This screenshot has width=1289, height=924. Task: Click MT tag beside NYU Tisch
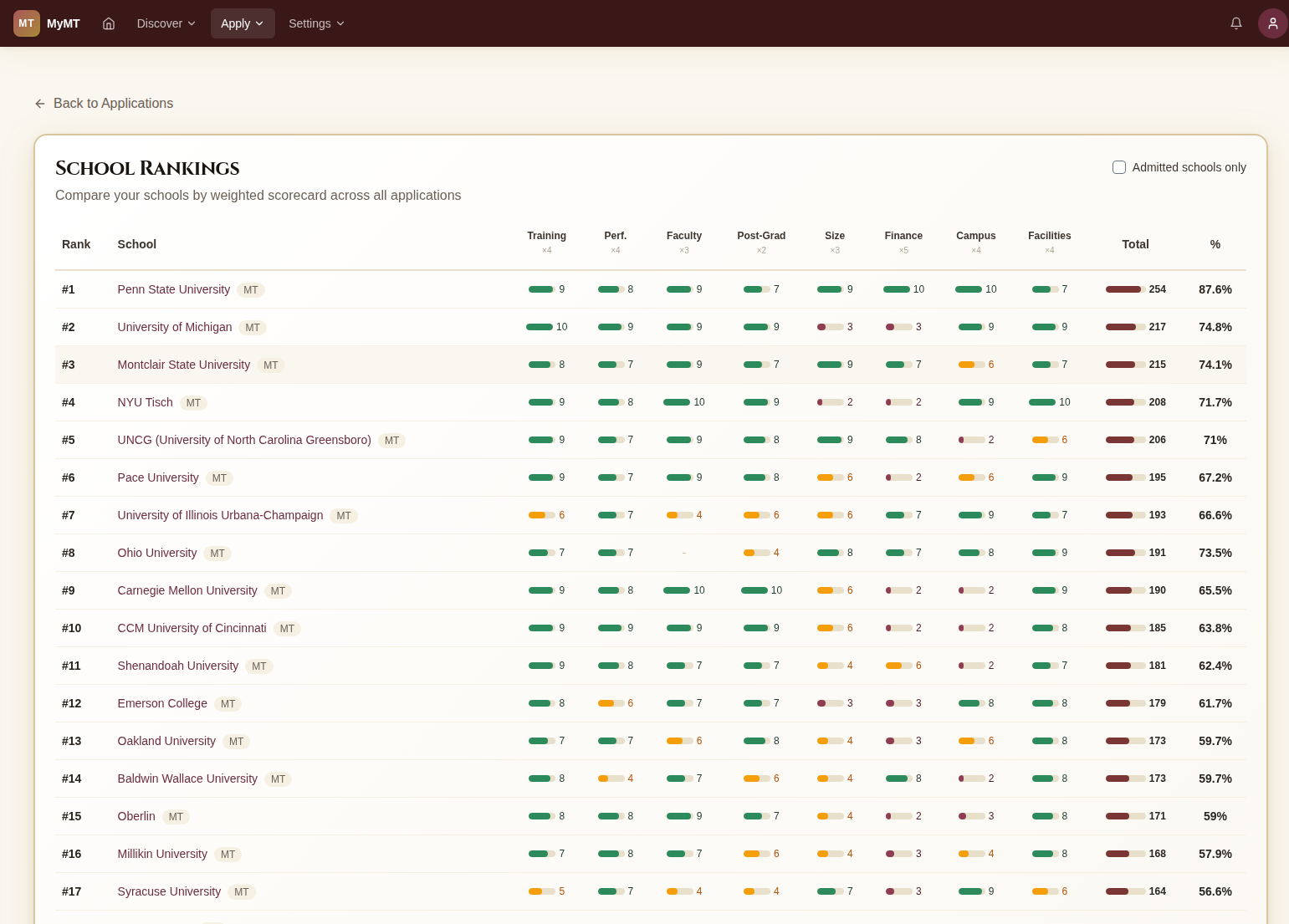click(x=193, y=403)
